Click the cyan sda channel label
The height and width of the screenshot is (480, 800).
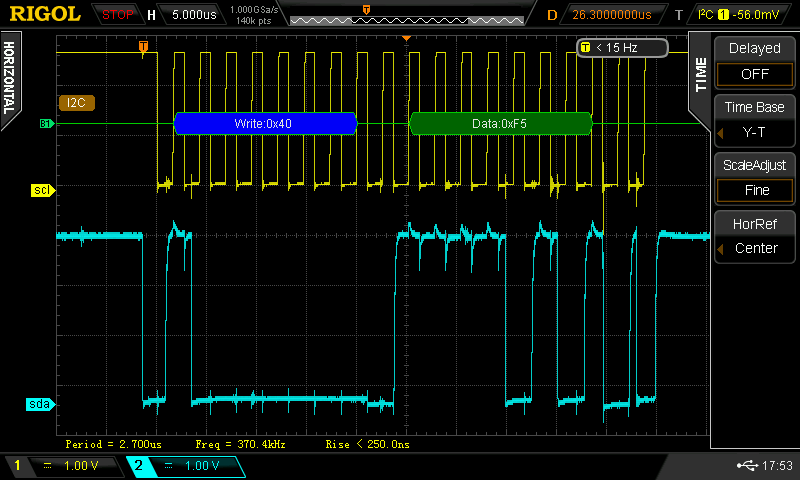coord(40,404)
